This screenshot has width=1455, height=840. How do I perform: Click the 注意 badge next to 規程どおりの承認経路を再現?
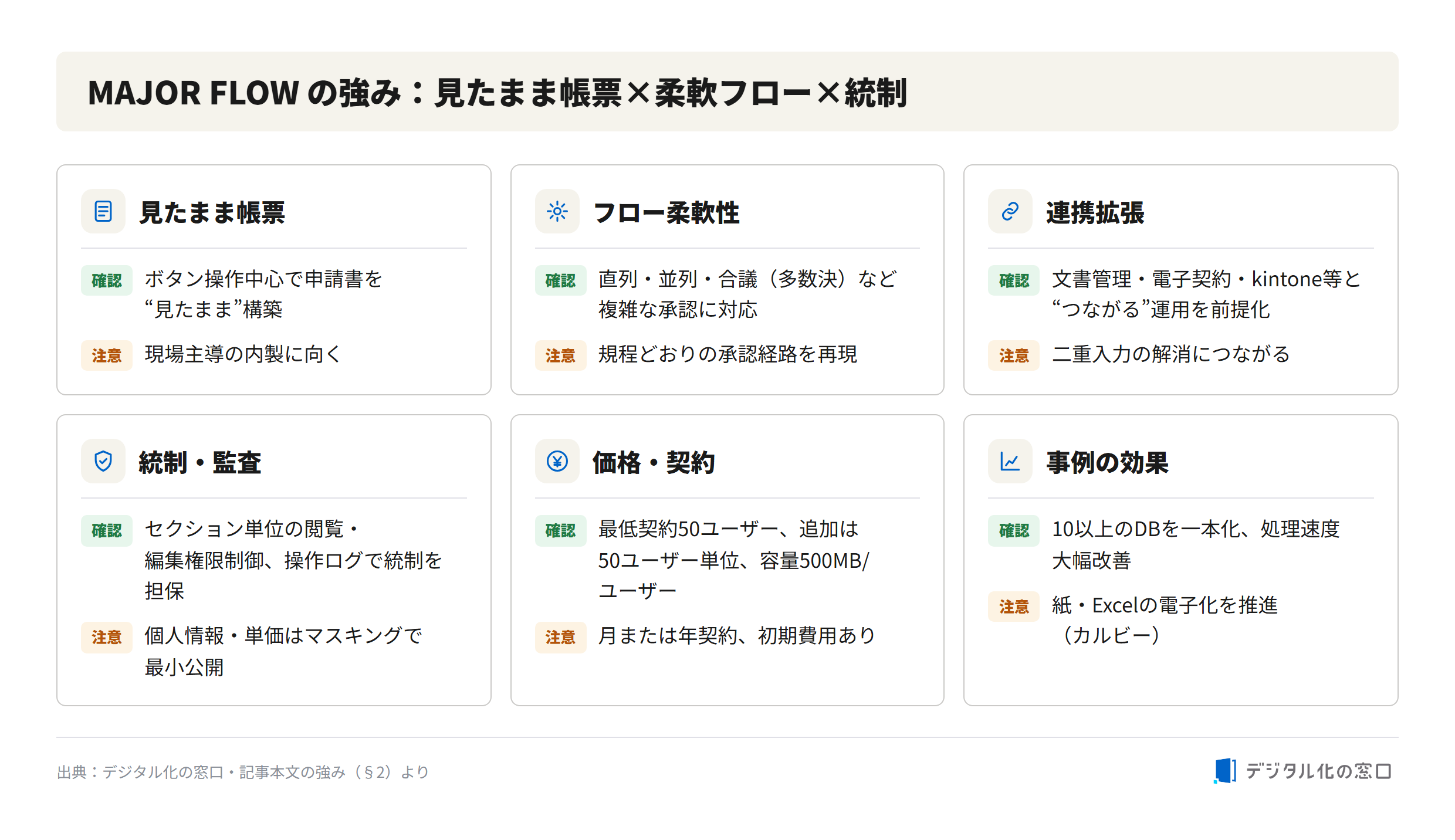560,355
